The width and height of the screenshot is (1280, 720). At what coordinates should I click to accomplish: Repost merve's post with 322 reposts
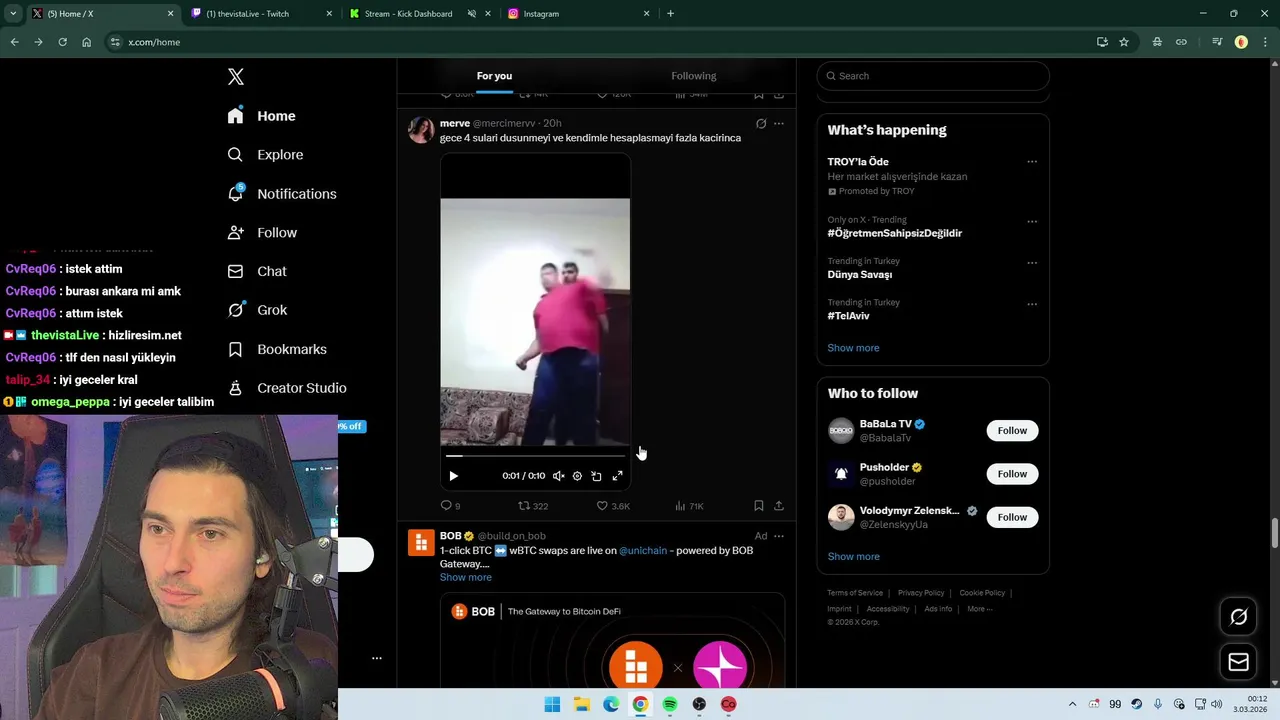point(533,506)
